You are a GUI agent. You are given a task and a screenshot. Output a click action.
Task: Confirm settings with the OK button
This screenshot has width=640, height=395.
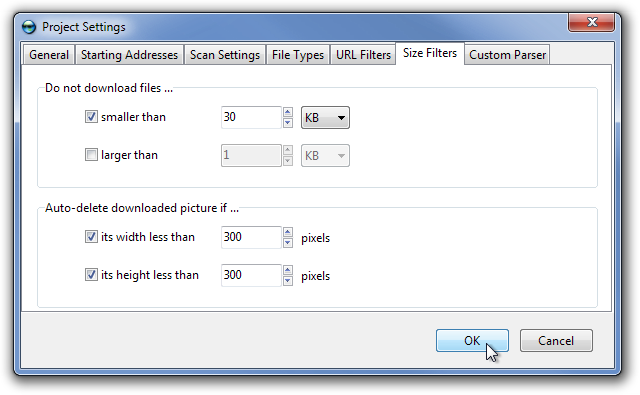[472, 340]
